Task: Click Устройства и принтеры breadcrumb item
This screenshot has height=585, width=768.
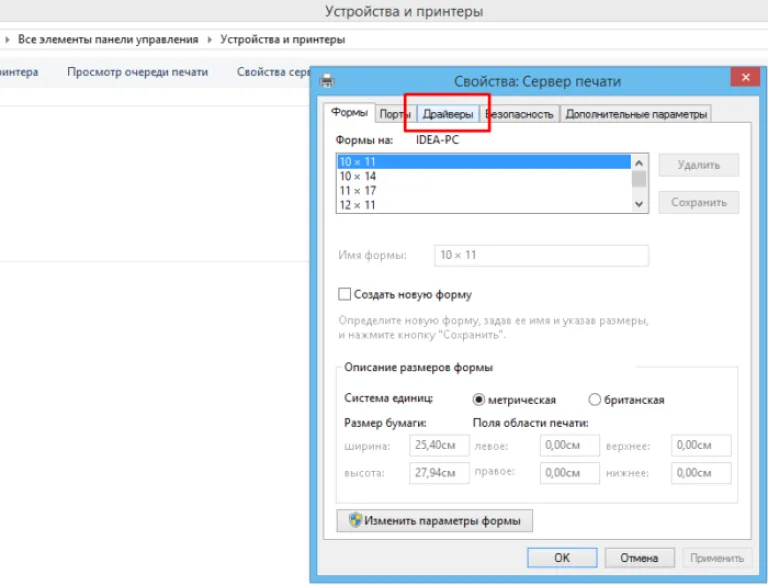Action: (283, 39)
